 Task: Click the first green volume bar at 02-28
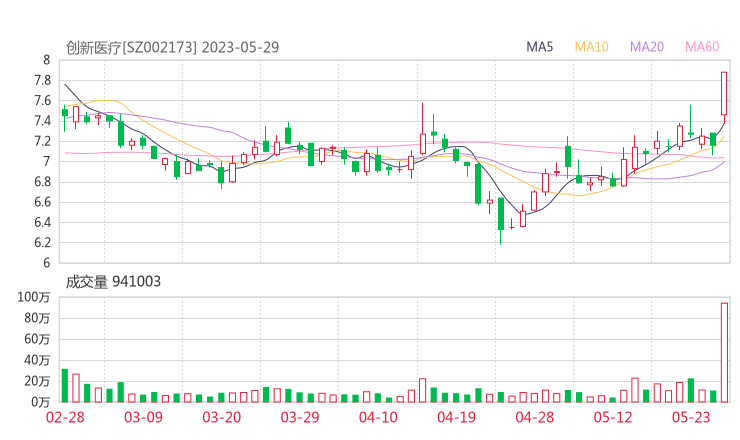[65, 386]
